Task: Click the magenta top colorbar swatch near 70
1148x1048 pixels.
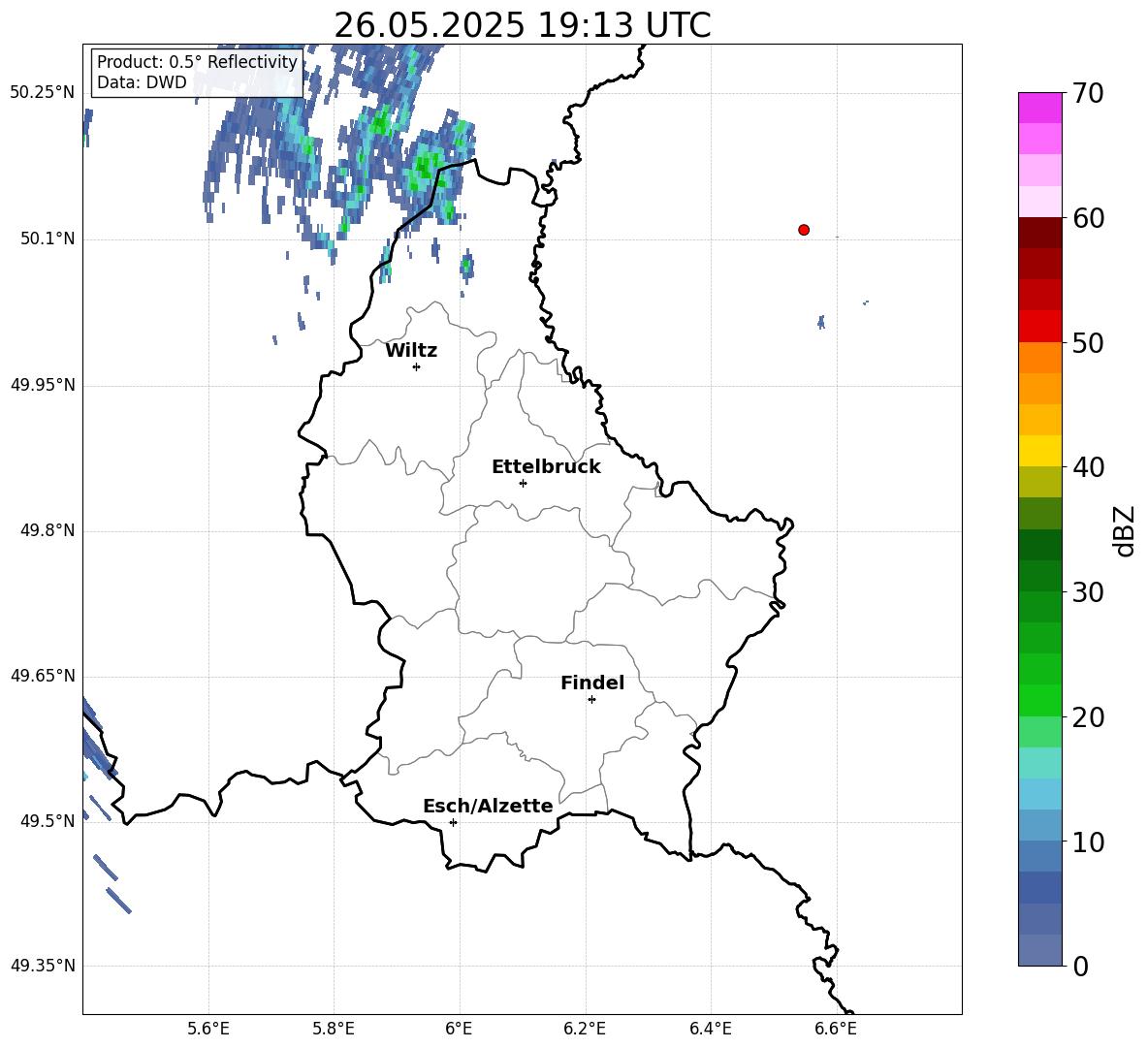Action: (x=1040, y=108)
